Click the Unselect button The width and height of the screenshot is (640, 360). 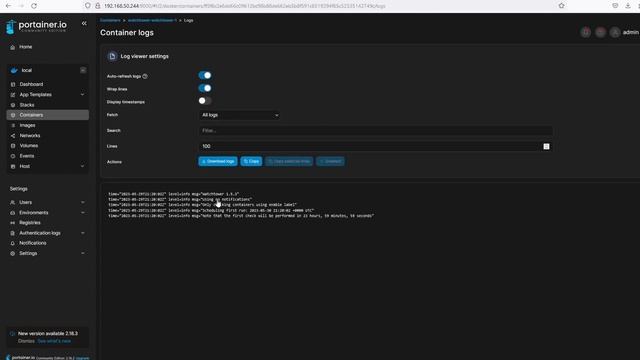coord(330,162)
